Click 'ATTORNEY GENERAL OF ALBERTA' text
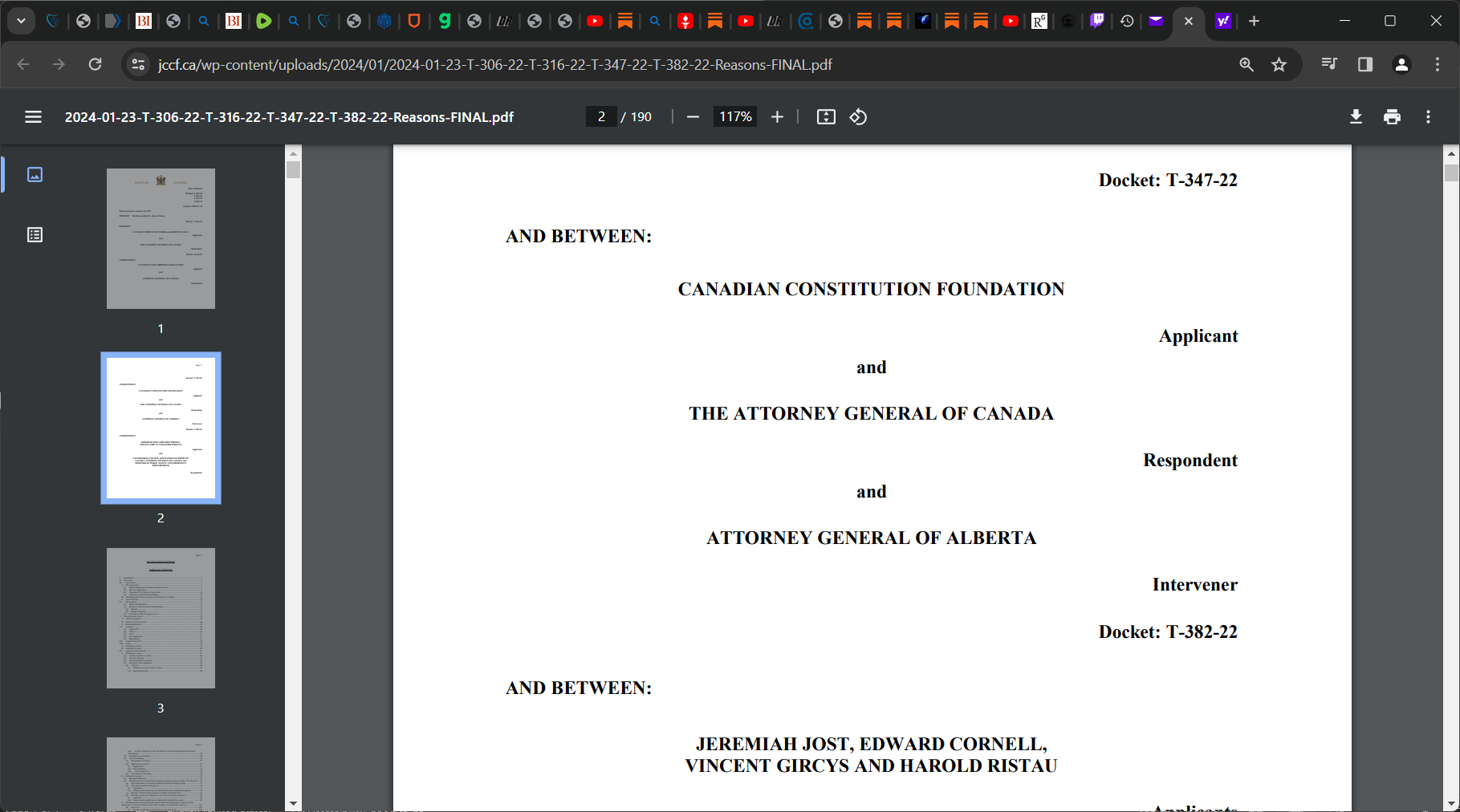This screenshot has width=1460, height=812. pos(871,538)
